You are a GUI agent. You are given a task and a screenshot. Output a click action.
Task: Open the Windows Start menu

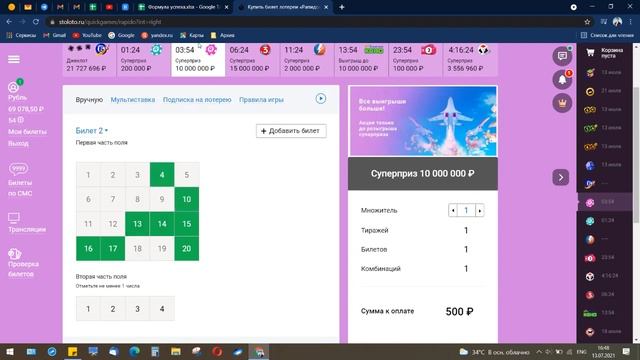click(x=9, y=351)
